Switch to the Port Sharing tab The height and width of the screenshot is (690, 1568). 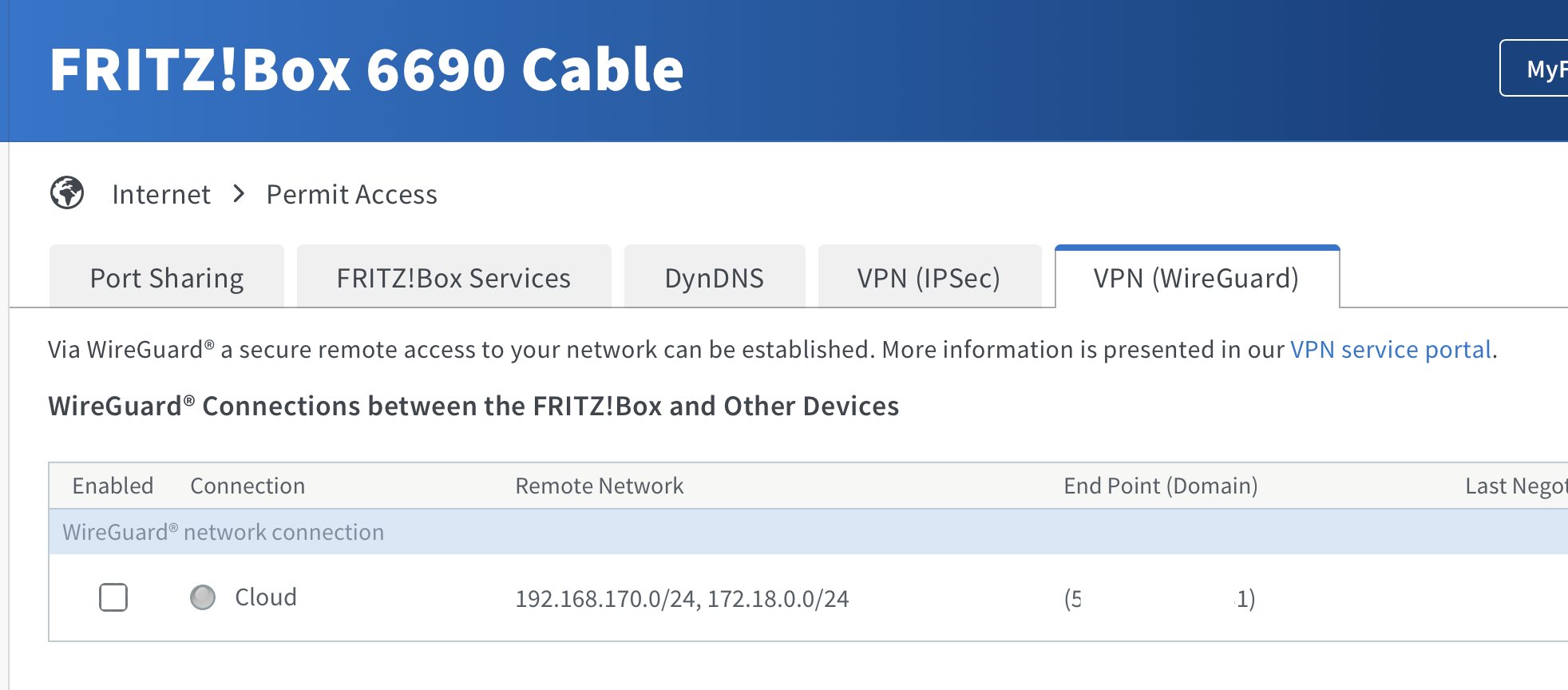click(167, 278)
